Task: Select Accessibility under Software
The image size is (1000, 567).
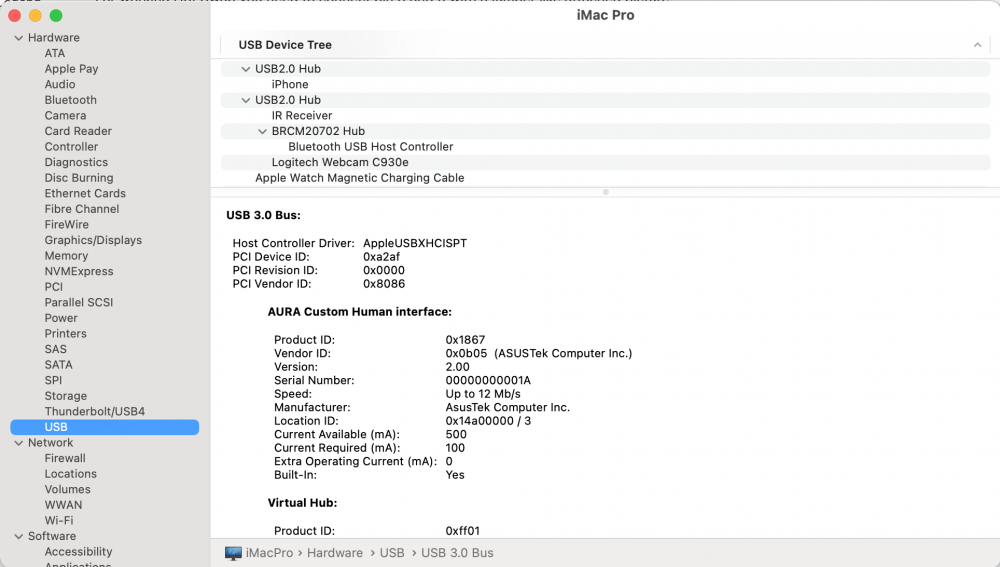Action: click(x=78, y=552)
